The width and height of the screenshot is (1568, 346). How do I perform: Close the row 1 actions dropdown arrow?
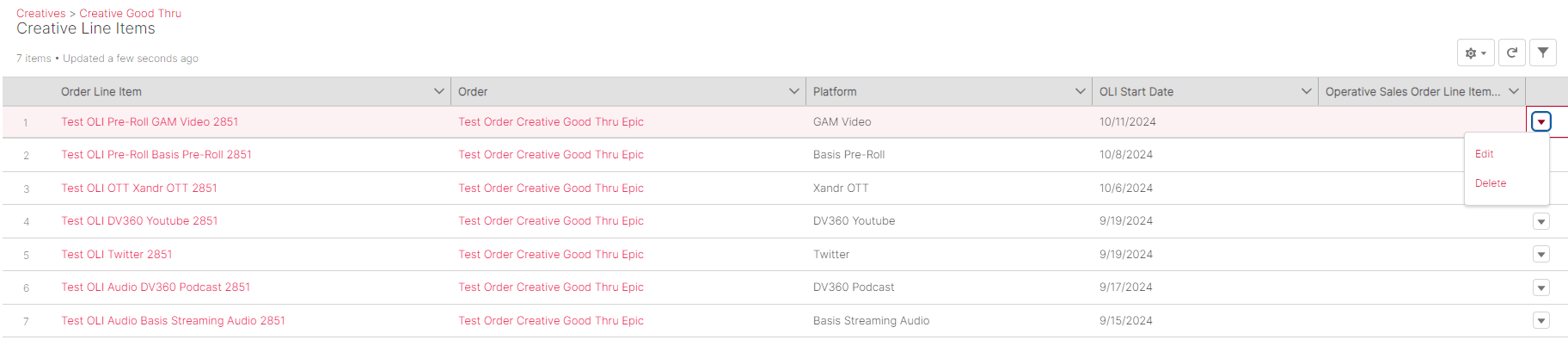click(x=1541, y=122)
